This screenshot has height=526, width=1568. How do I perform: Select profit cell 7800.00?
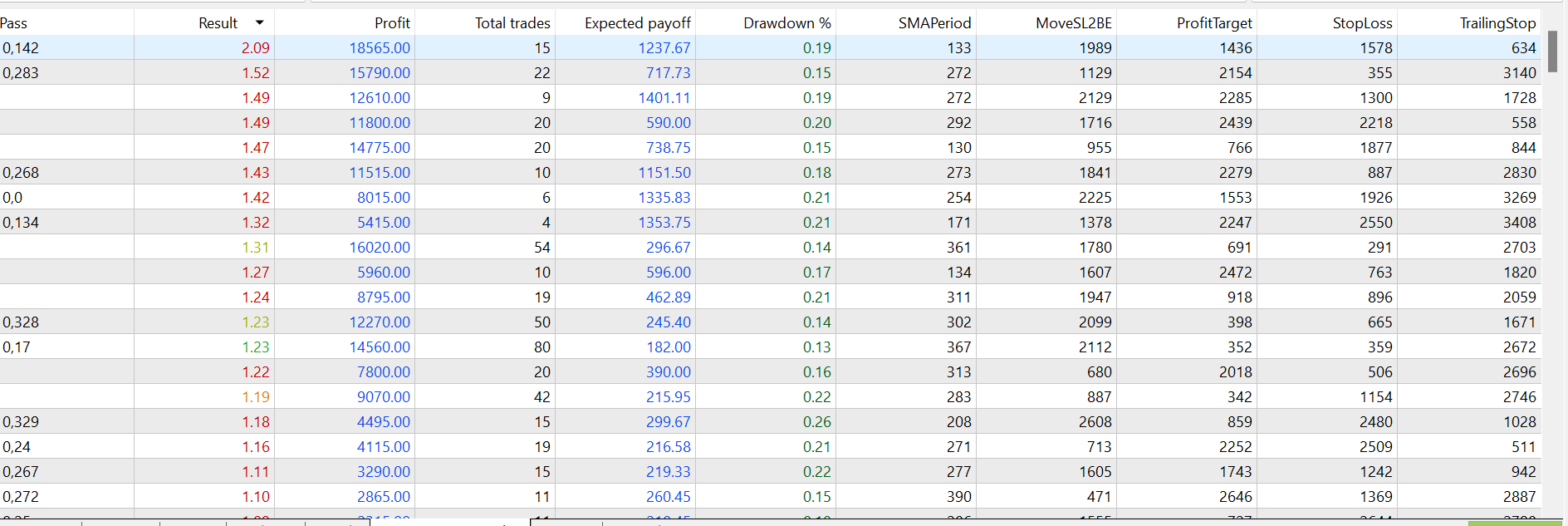click(x=384, y=372)
